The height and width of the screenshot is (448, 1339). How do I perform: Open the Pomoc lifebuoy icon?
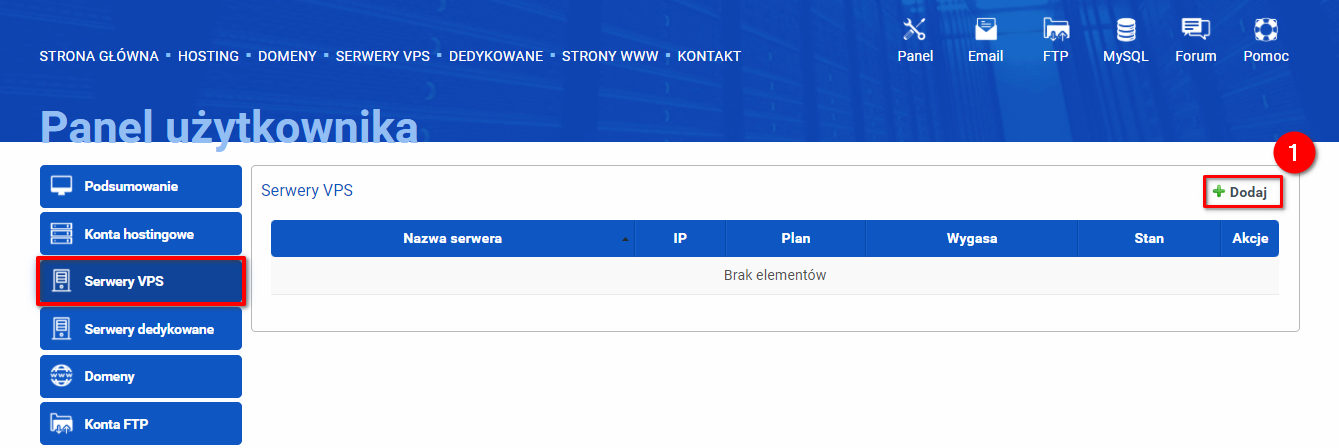(x=1266, y=29)
